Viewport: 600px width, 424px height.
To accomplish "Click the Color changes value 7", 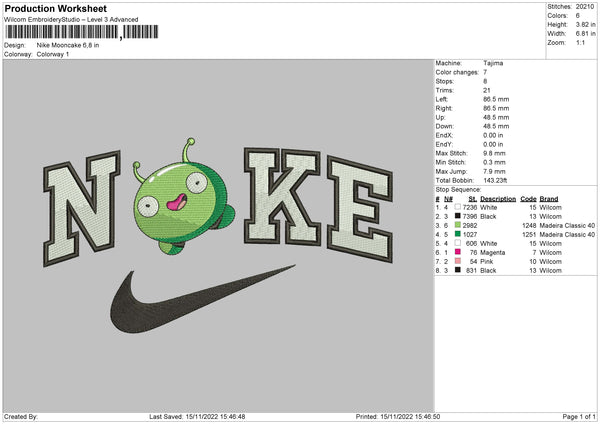I will pos(485,72).
